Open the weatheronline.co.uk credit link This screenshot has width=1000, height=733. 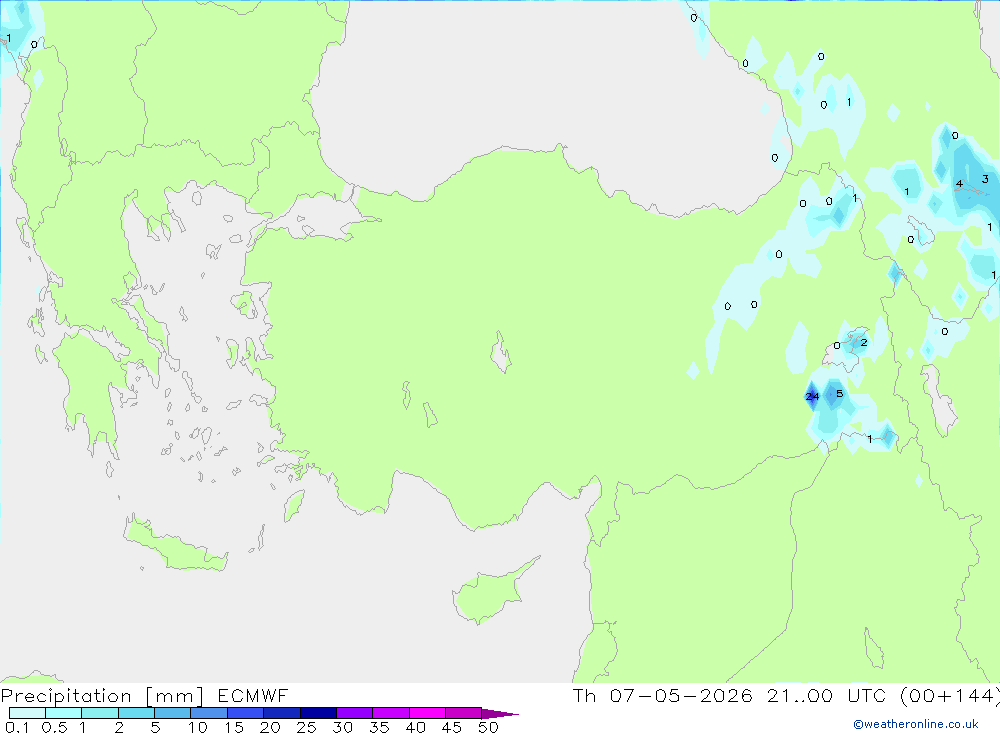click(x=916, y=724)
